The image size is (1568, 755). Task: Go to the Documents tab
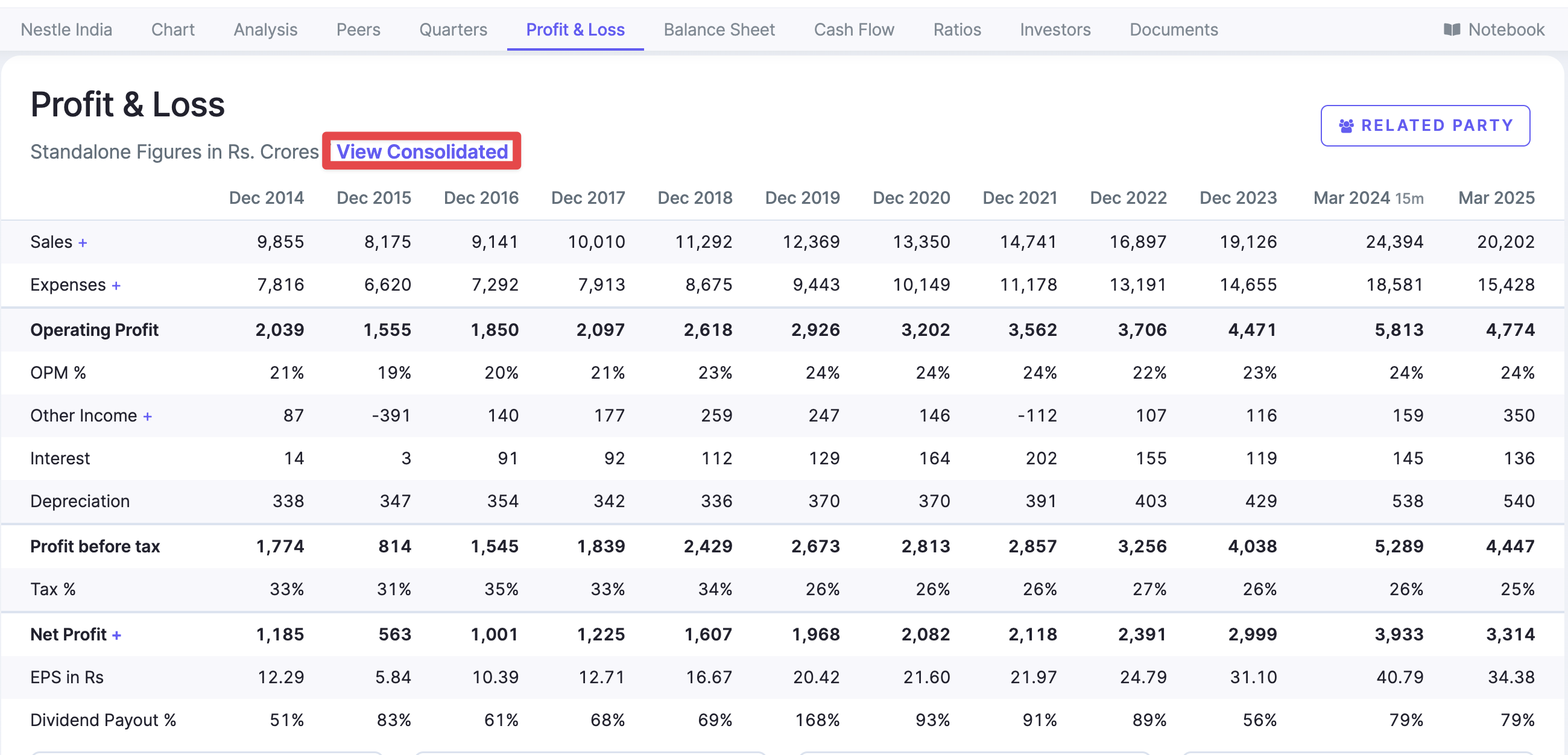pyautogui.click(x=1173, y=29)
